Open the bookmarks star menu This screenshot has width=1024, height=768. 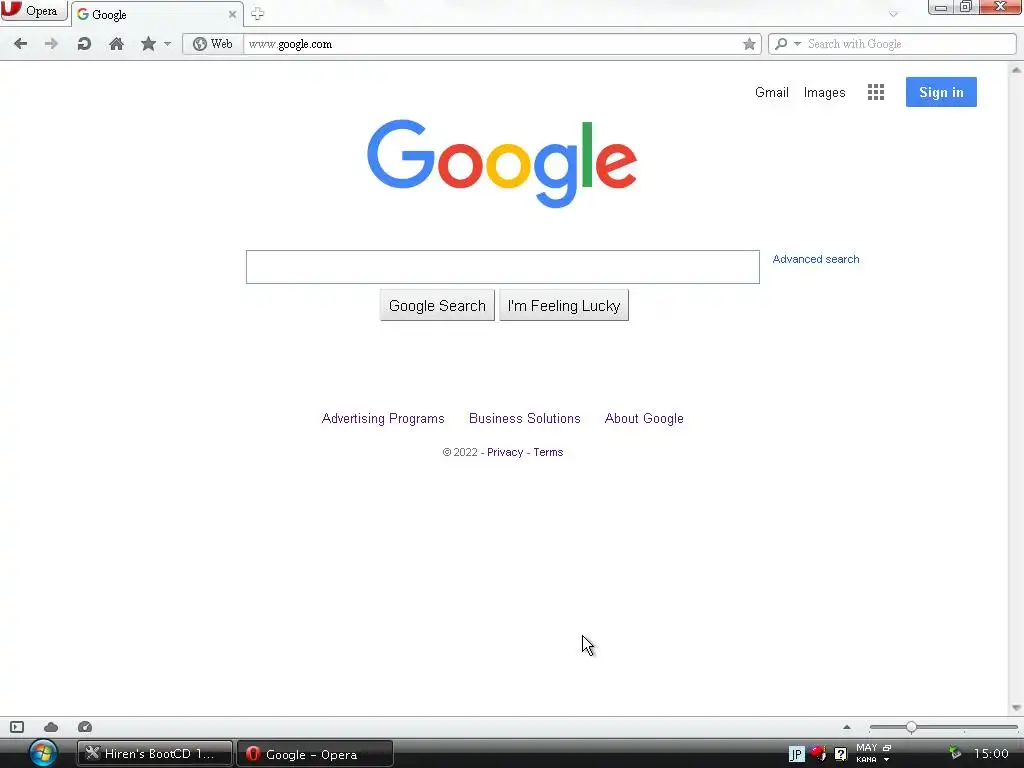148,44
